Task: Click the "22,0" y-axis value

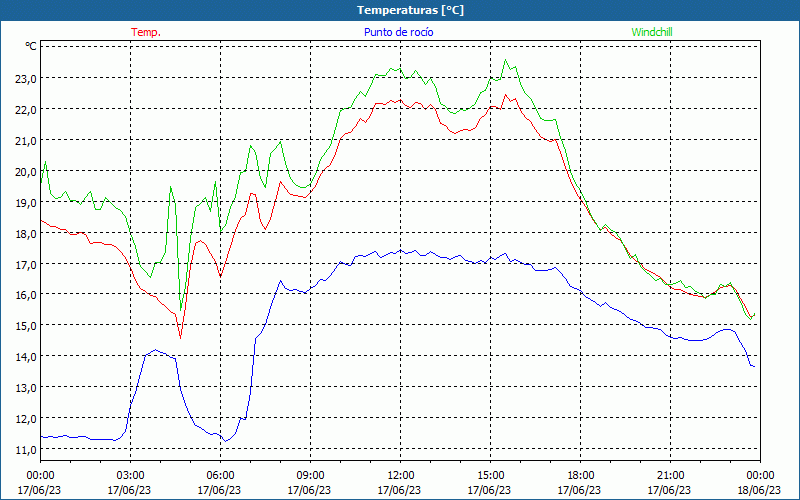Action: [27, 110]
